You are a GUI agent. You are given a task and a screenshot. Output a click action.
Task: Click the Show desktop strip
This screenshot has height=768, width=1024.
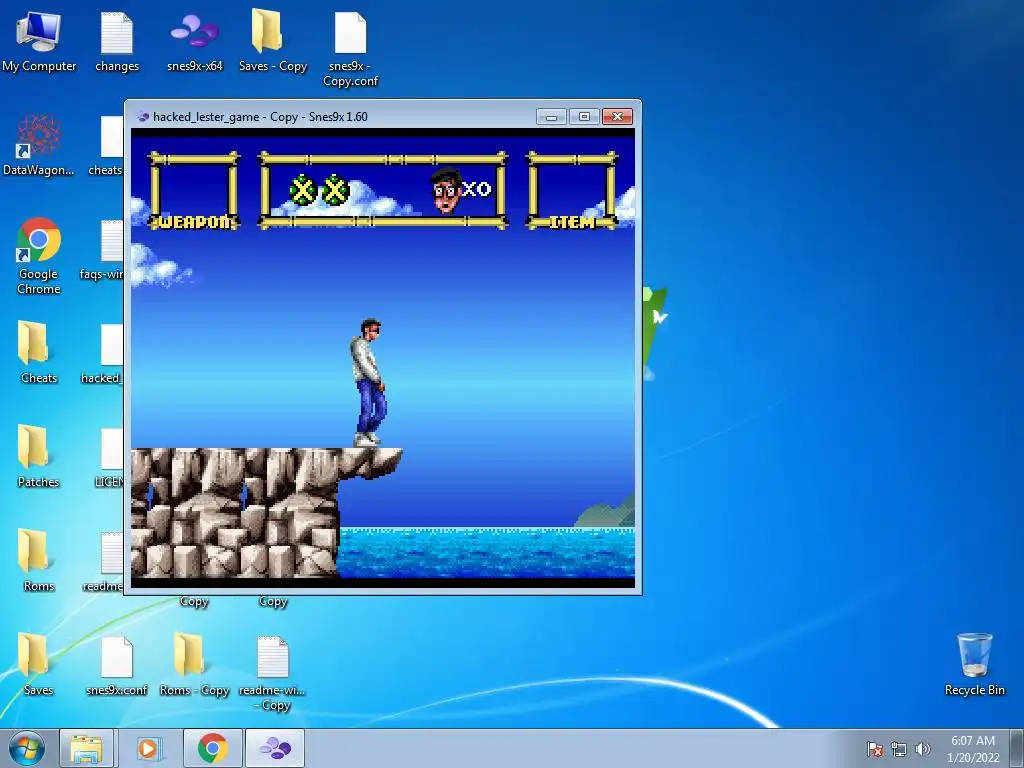pyautogui.click(x=1018, y=748)
